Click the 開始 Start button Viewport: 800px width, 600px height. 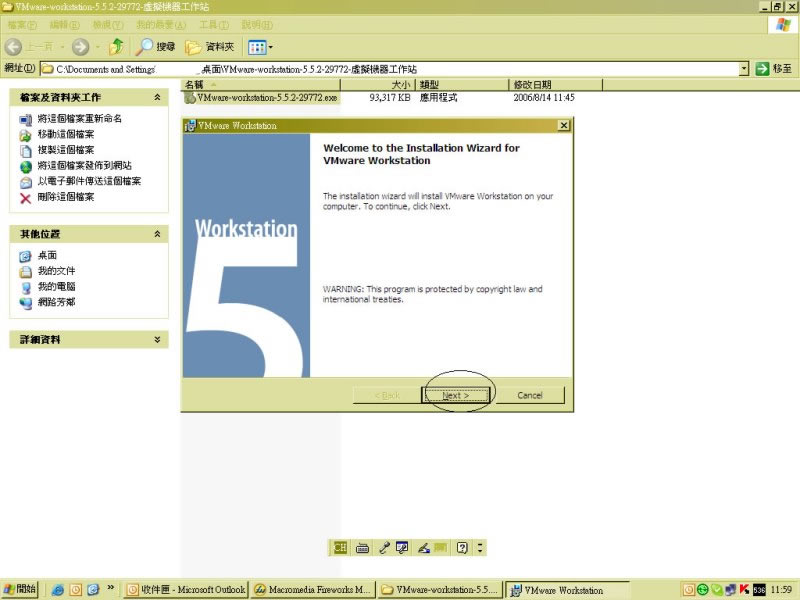coord(20,589)
